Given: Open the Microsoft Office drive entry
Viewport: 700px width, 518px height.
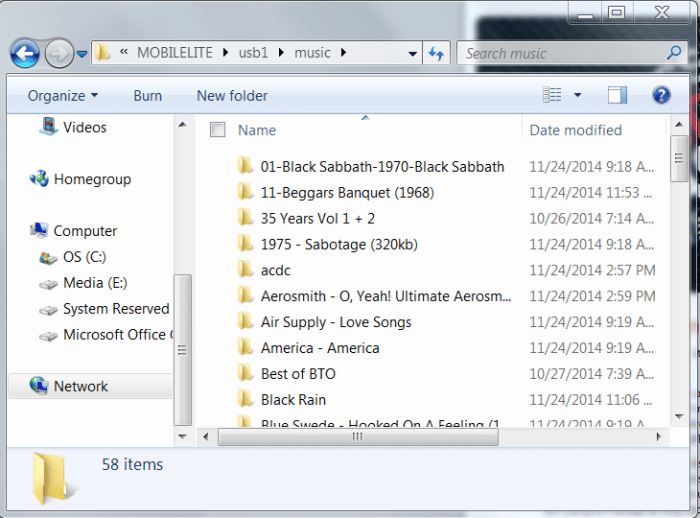Looking at the screenshot, I should tap(106, 335).
